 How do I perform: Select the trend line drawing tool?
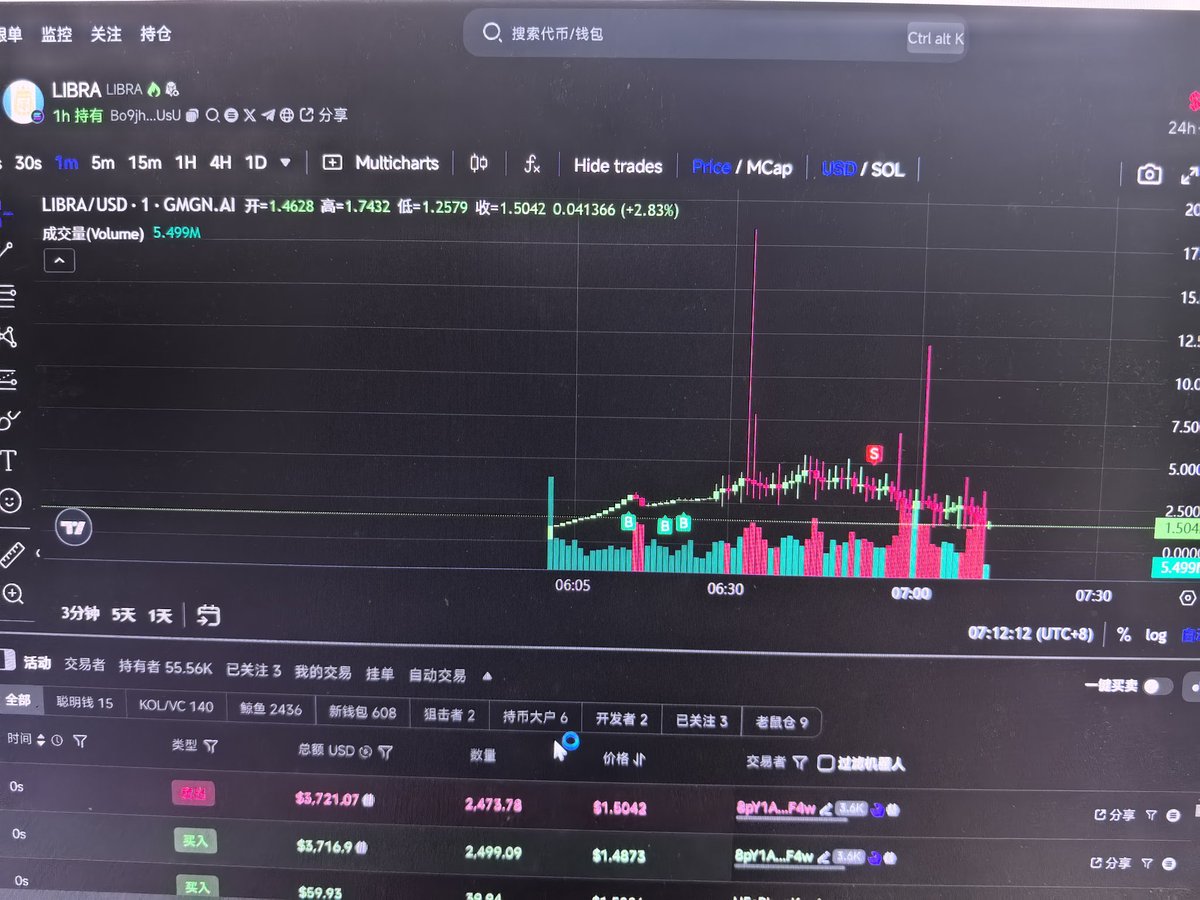[6, 250]
